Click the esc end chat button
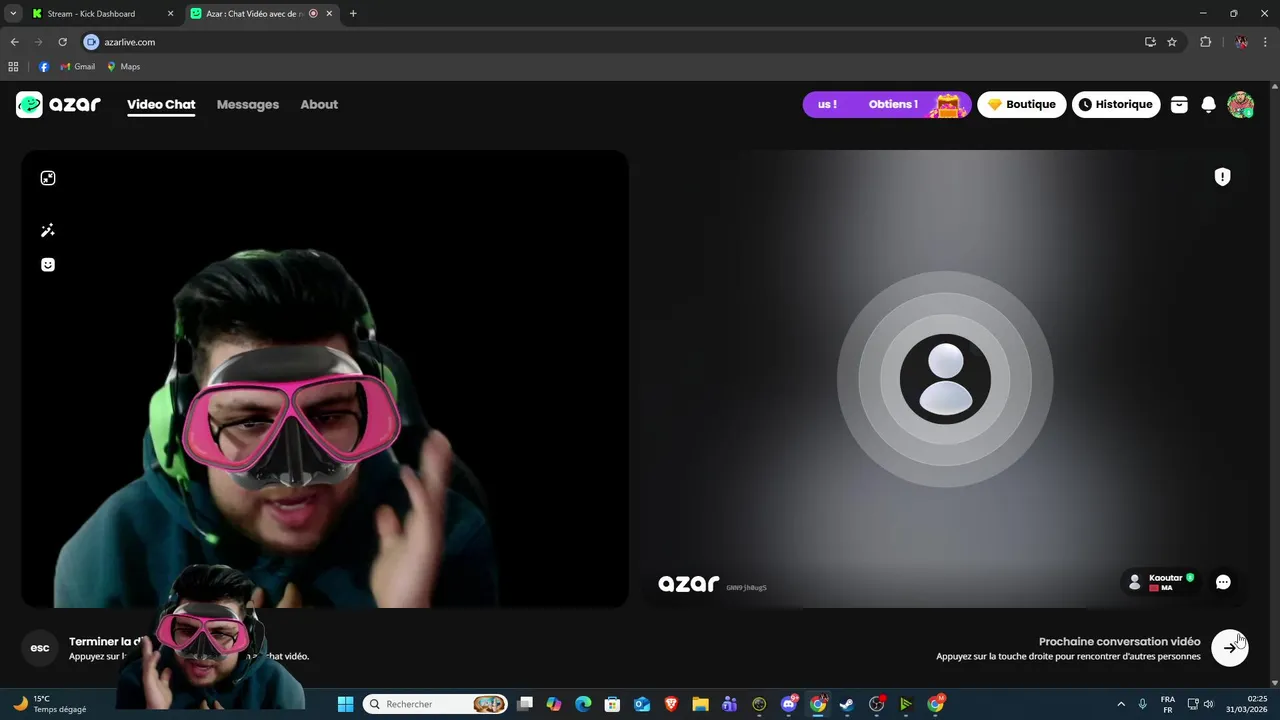The image size is (1280, 720). 40,648
